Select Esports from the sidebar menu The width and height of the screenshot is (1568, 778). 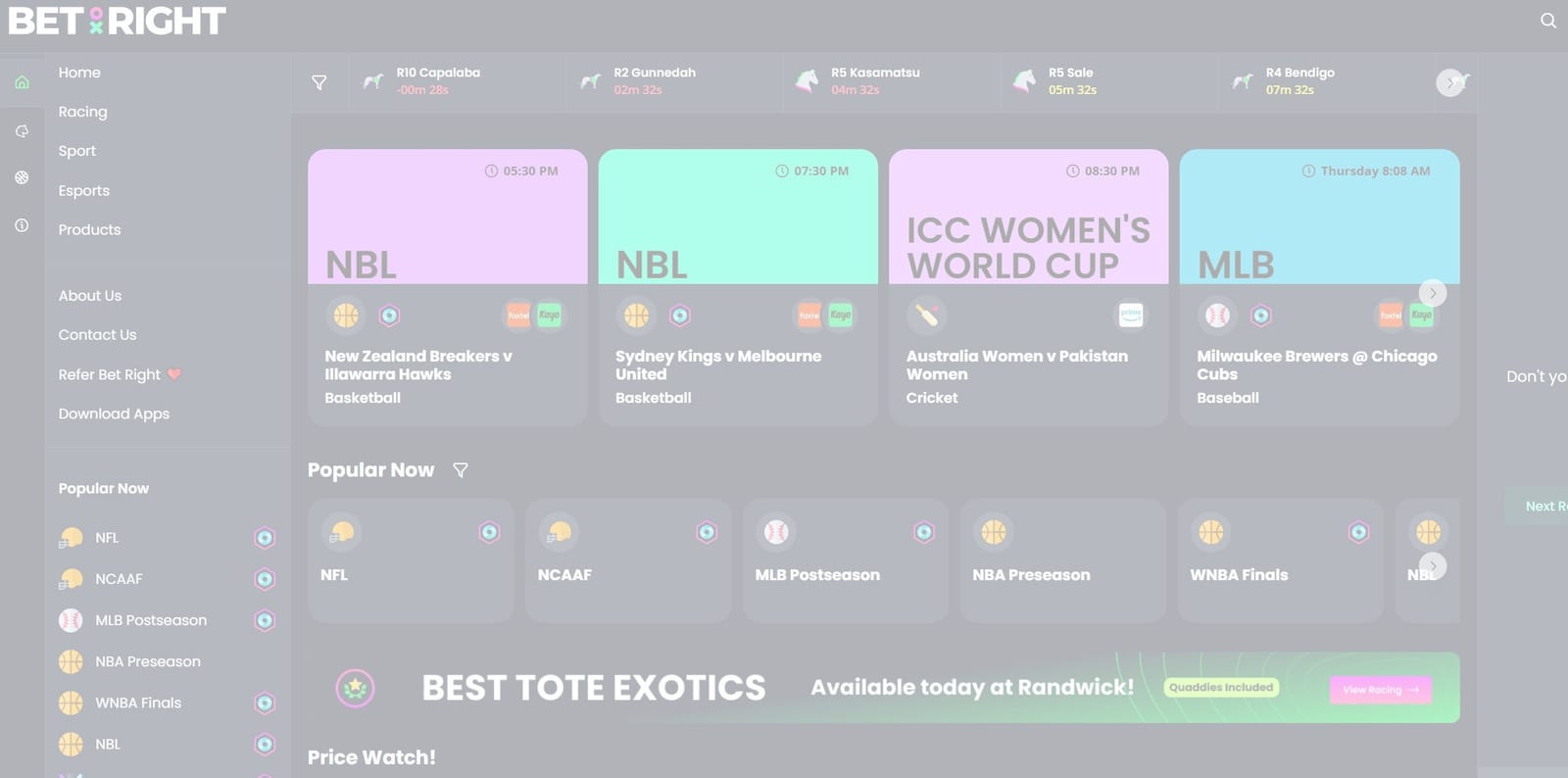83,191
